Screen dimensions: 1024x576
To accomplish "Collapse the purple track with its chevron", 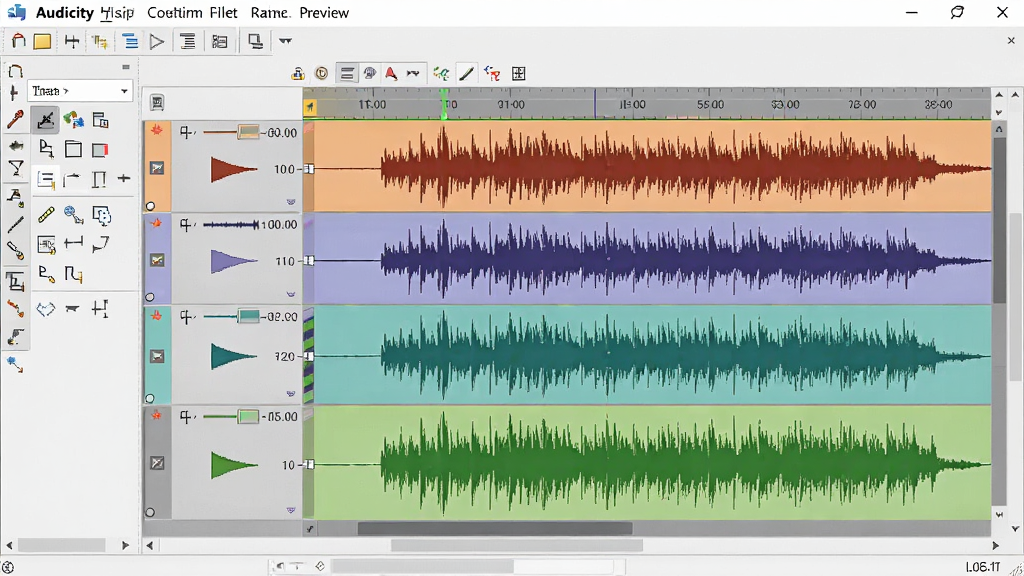I will [291, 295].
